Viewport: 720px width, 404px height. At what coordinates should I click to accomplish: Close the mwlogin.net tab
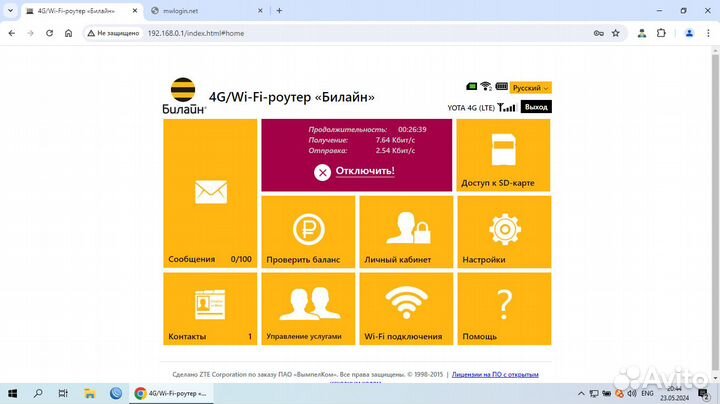(260, 11)
